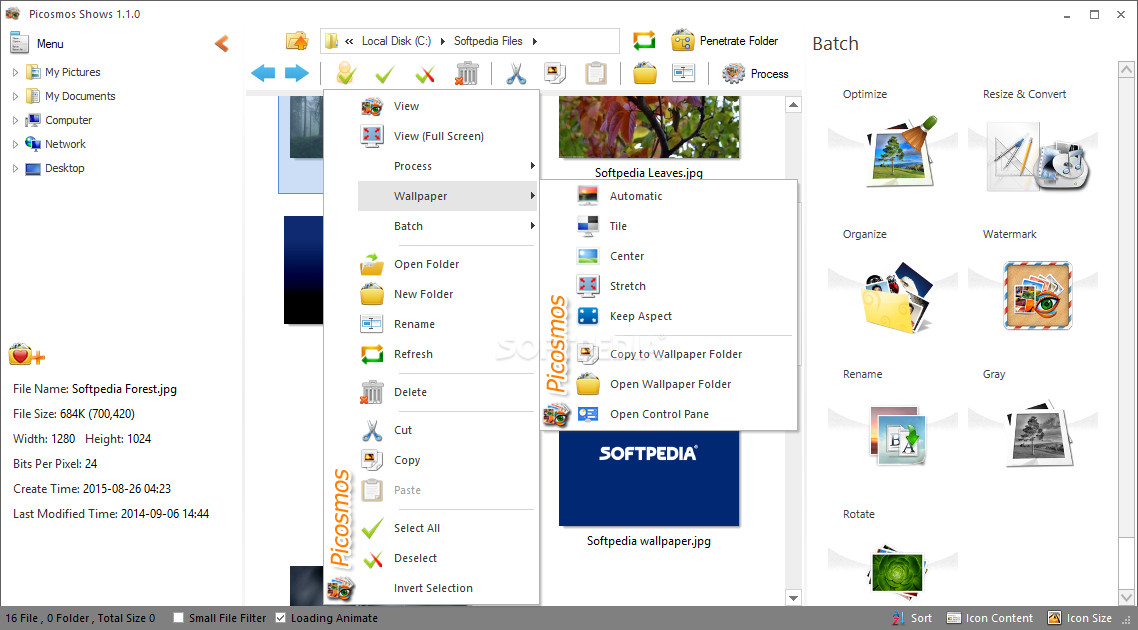Open the Menu button
This screenshot has width=1138, height=630.
[x=37, y=44]
